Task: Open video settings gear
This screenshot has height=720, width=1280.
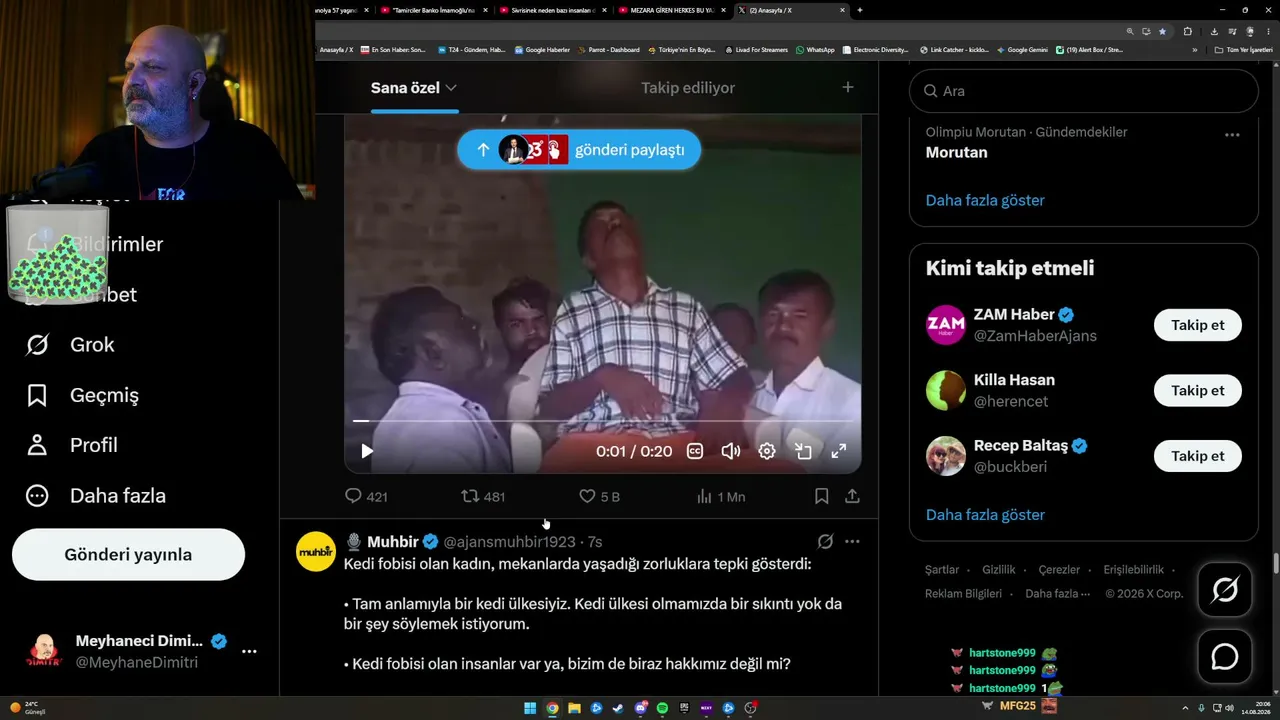Action: pos(767,451)
